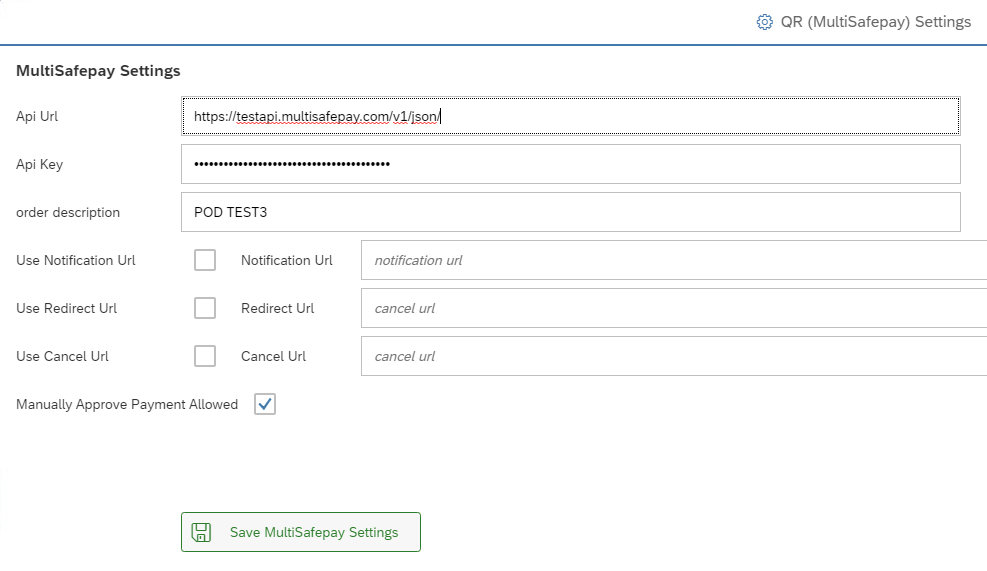Click the "Use Redirect Url" label text
987x571 pixels.
(x=67, y=308)
